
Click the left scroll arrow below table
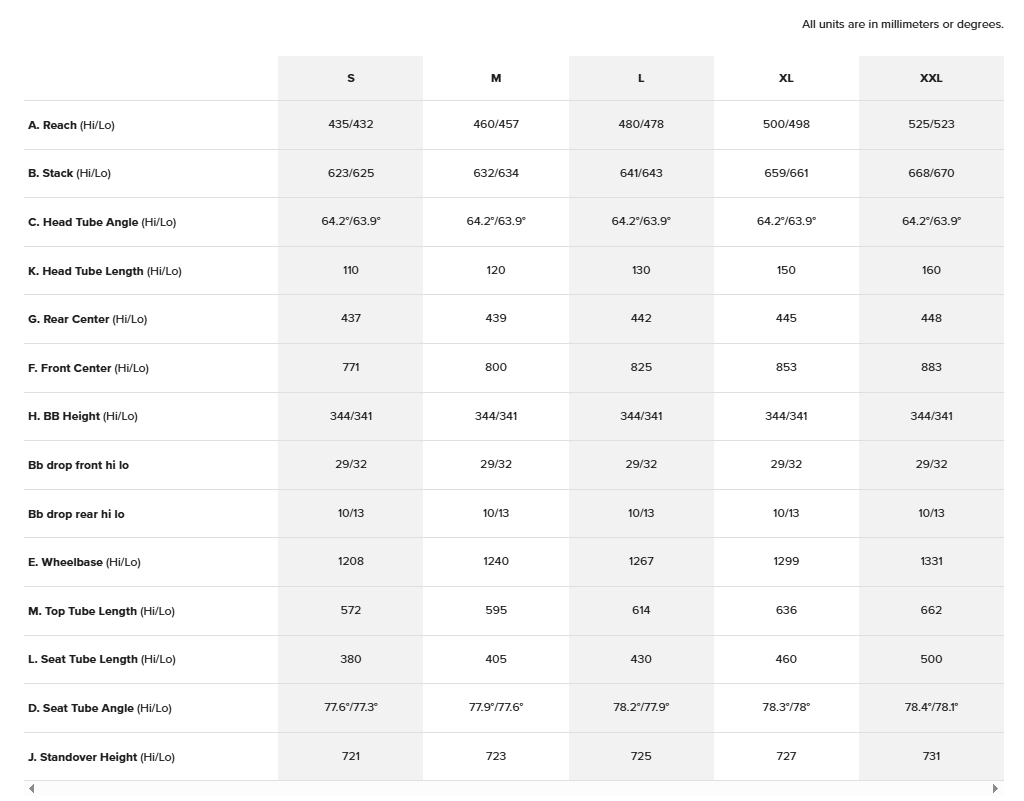32,789
